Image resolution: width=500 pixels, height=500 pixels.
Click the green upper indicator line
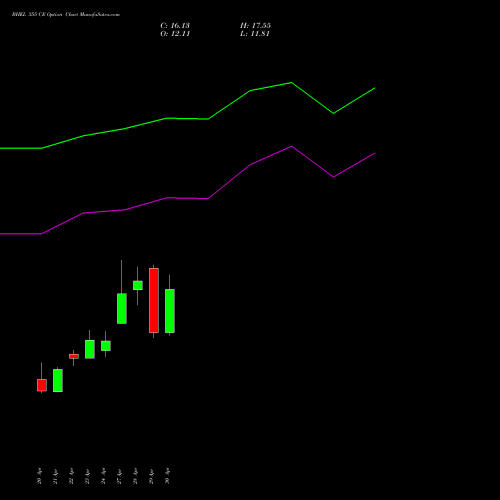187,119
